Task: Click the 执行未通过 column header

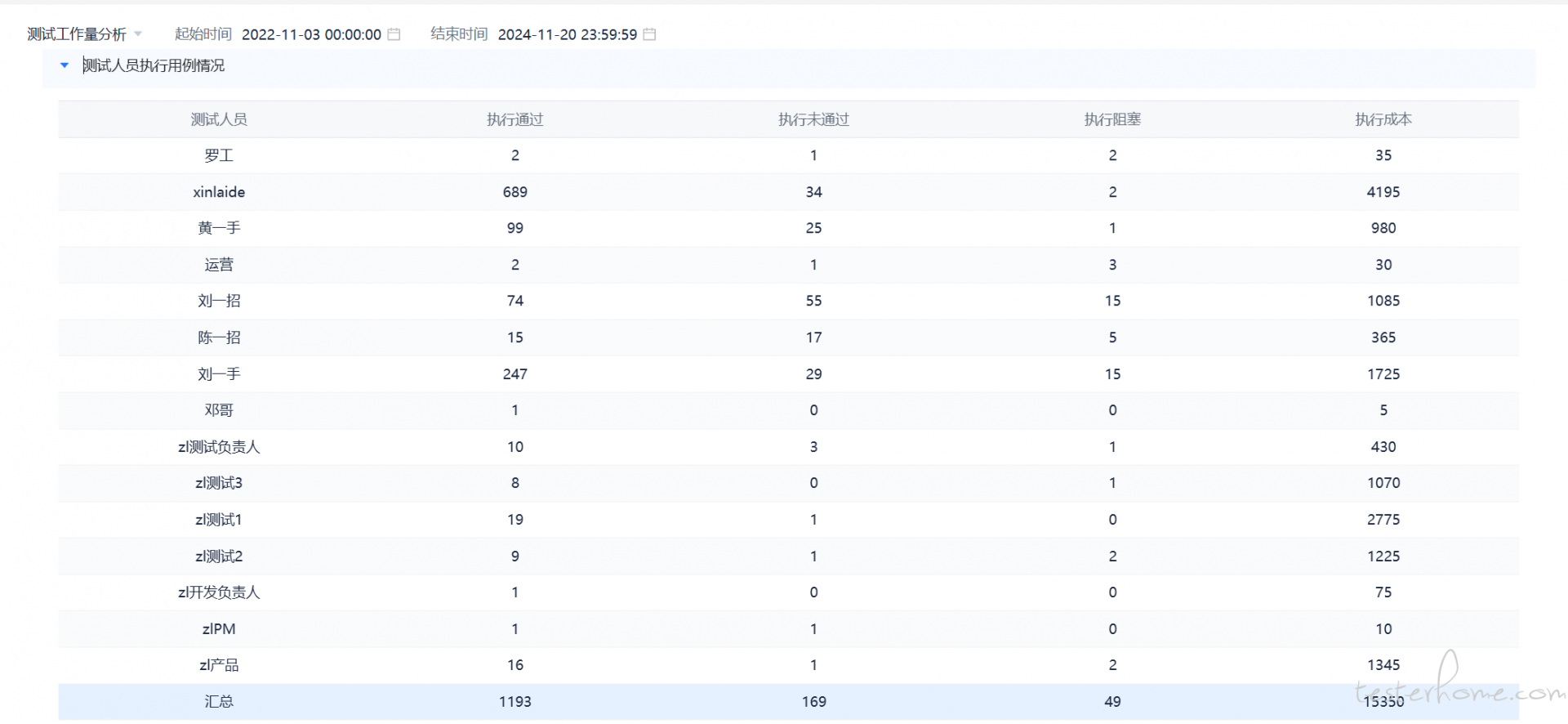Action: [813, 119]
